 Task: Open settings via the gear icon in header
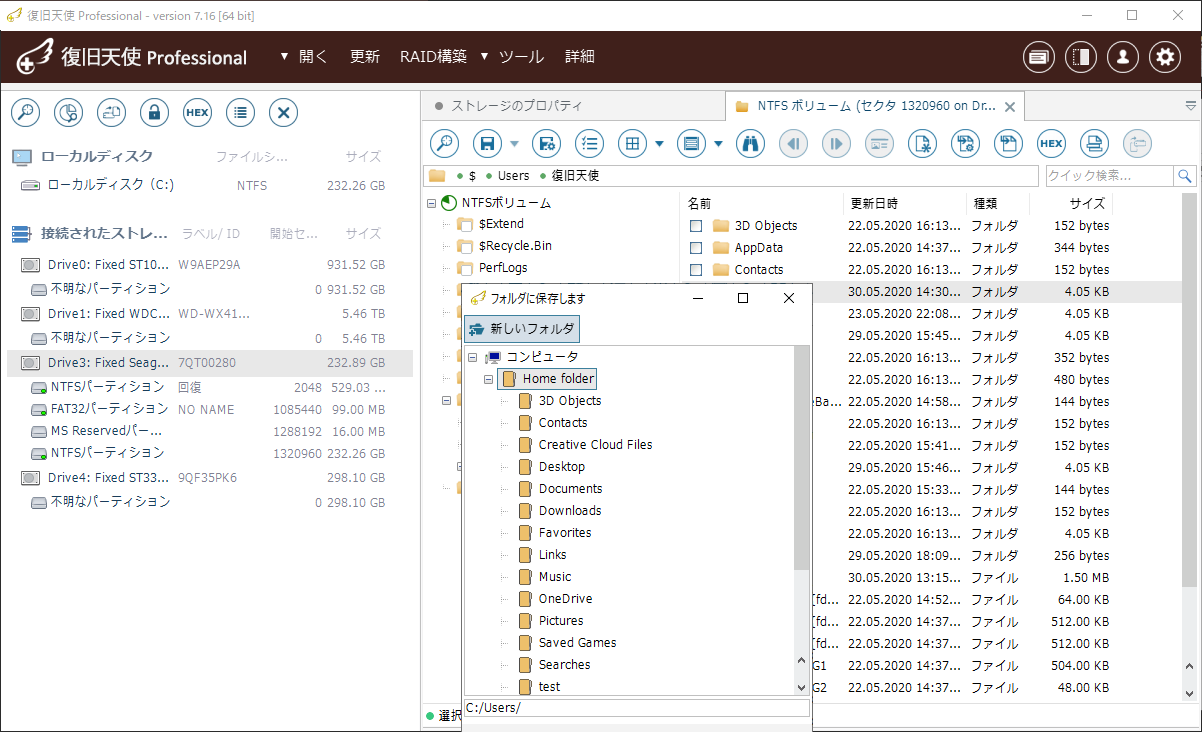point(1165,57)
